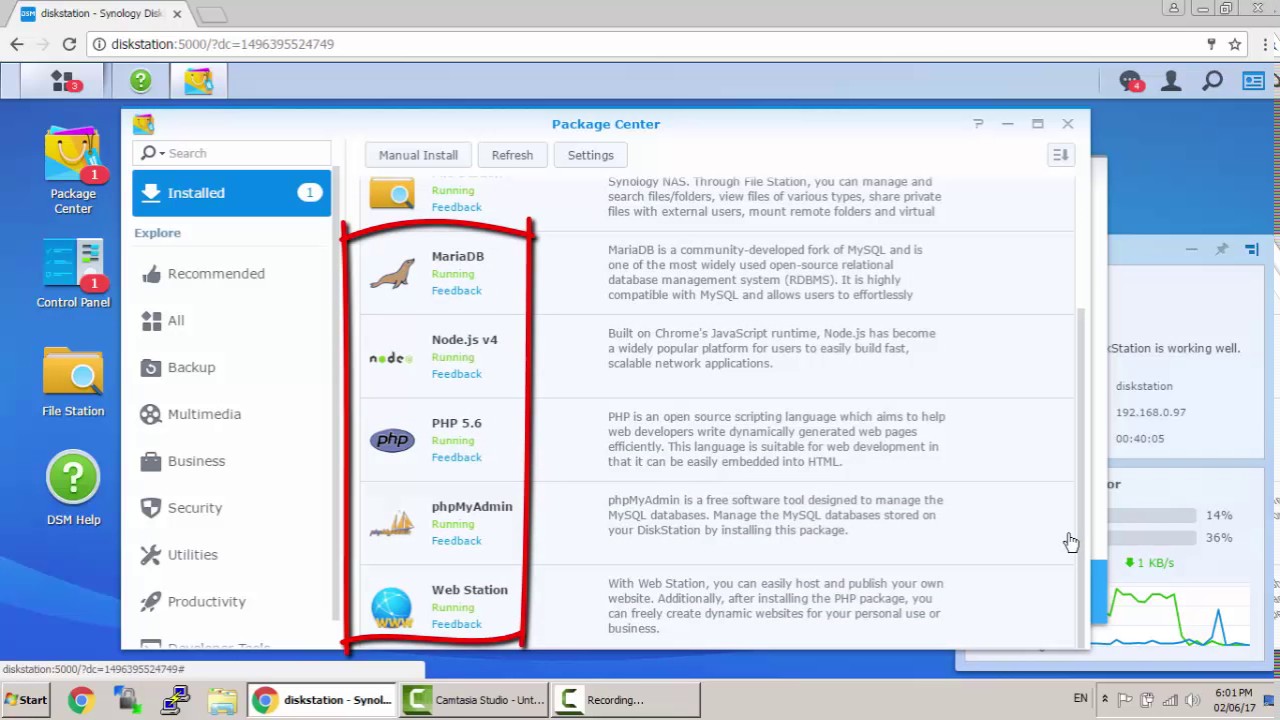
Task: Click the Refresh button
Action: click(x=512, y=155)
